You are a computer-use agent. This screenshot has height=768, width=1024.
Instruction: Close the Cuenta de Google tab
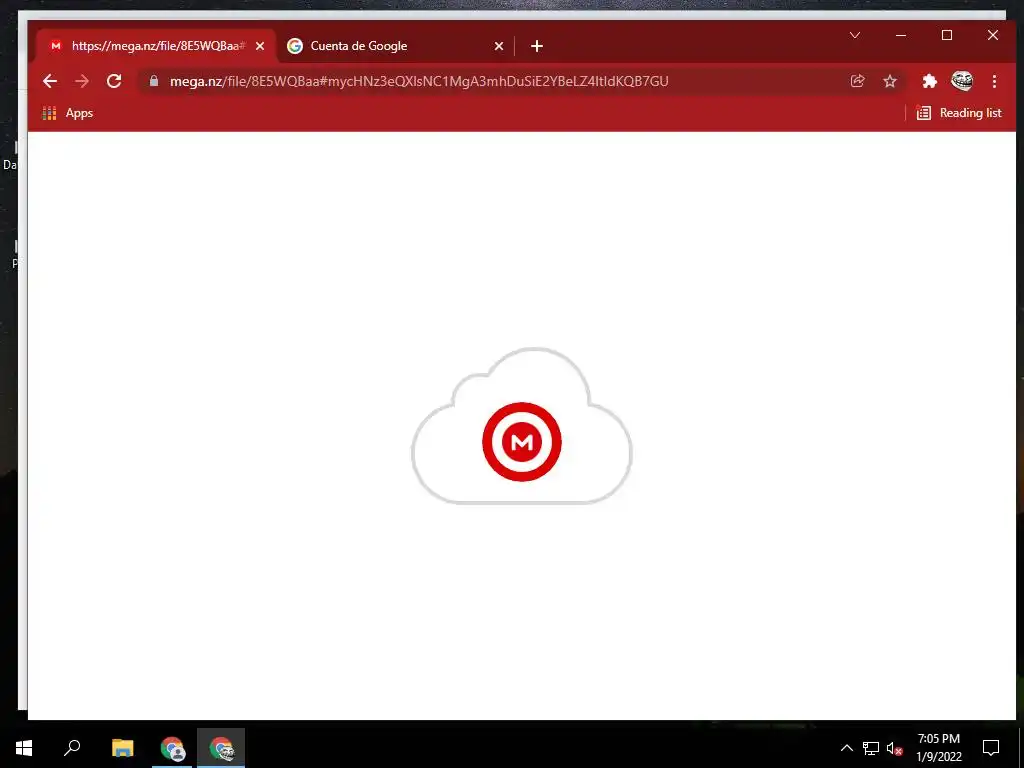tap(499, 46)
